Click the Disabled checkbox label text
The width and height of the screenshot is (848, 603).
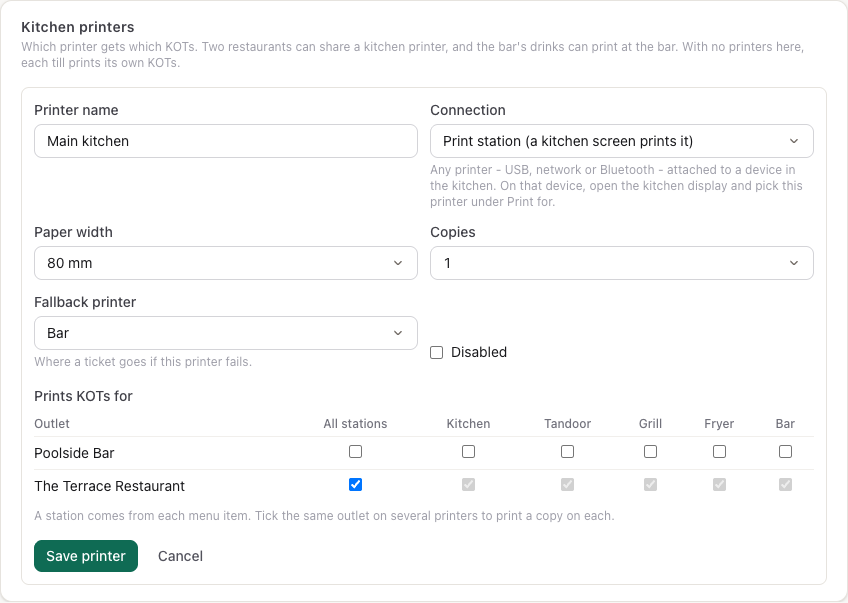point(479,353)
